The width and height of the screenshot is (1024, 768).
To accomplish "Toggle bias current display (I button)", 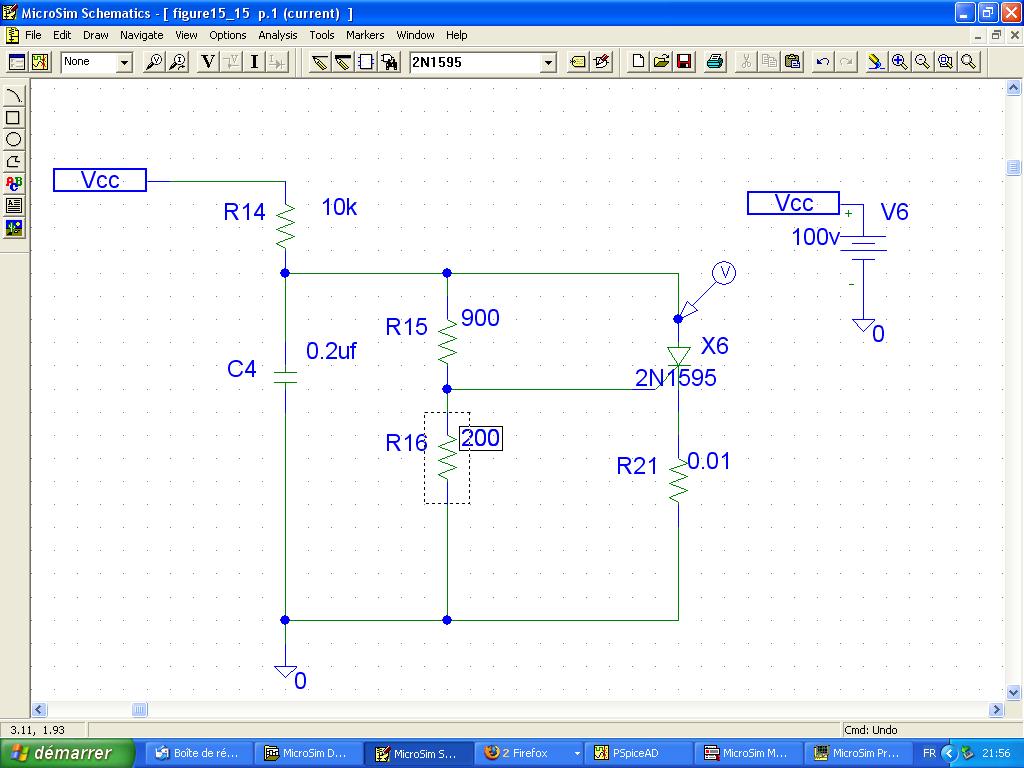I will [x=254, y=62].
